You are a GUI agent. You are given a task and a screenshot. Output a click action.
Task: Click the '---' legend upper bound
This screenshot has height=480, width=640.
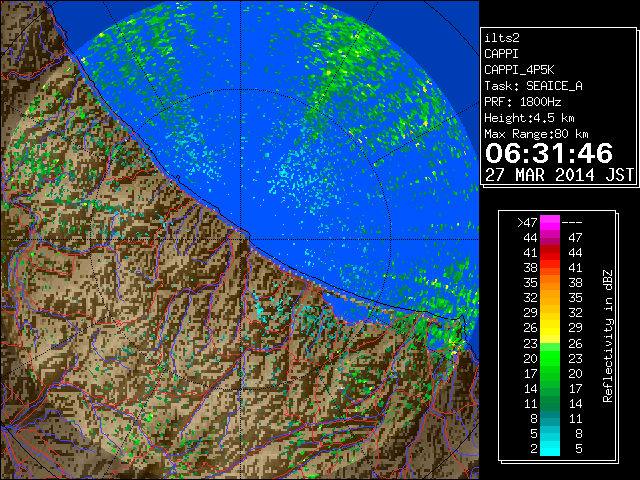(572, 222)
